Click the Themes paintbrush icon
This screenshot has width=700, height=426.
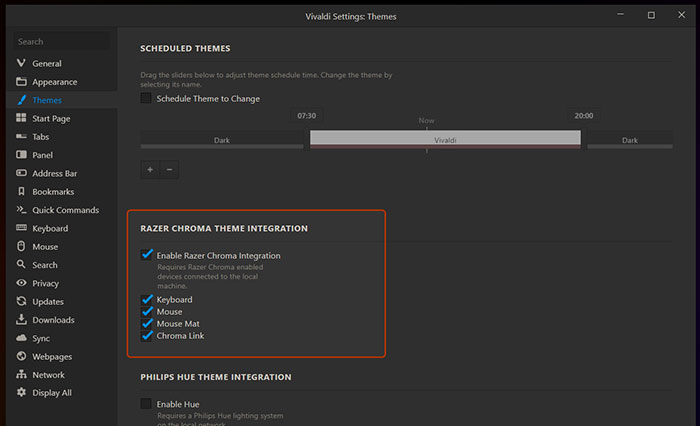click(21, 100)
